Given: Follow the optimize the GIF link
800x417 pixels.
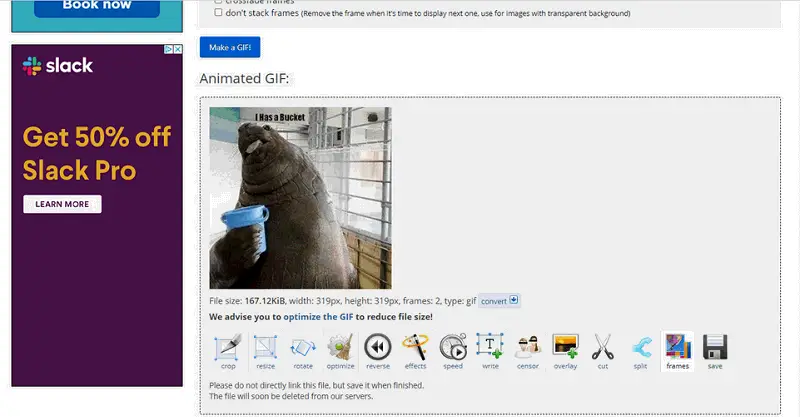Looking at the screenshot, I should [x=318, y=317].
